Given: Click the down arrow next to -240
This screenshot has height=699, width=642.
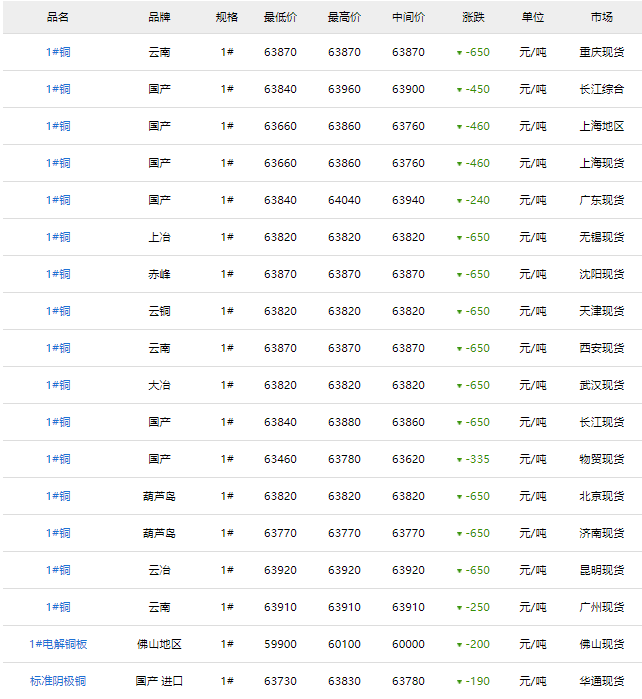Looking at the screenshot, I should [459, 201].
